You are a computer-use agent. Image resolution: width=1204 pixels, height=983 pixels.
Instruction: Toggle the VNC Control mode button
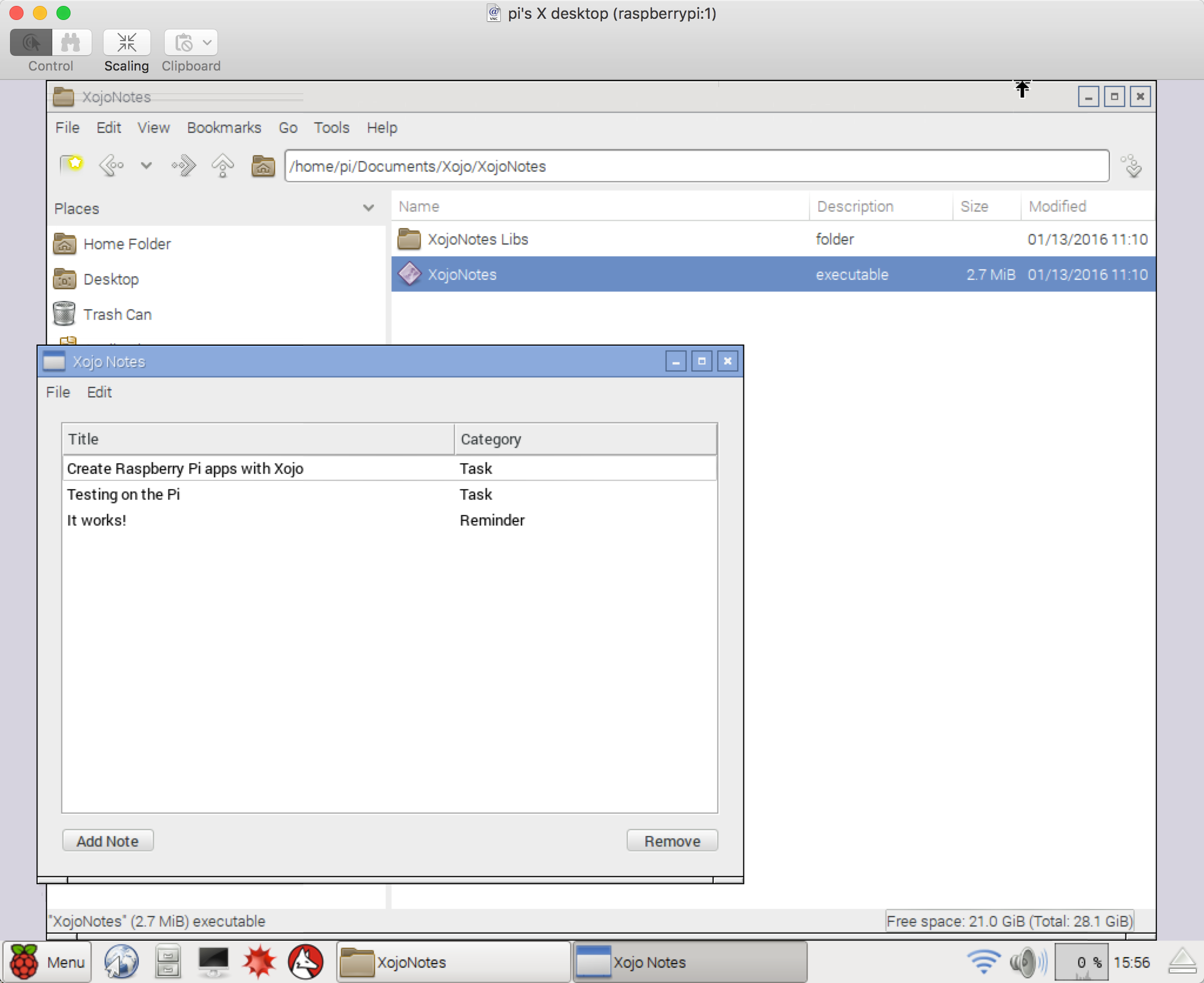[x=31, y=43]
